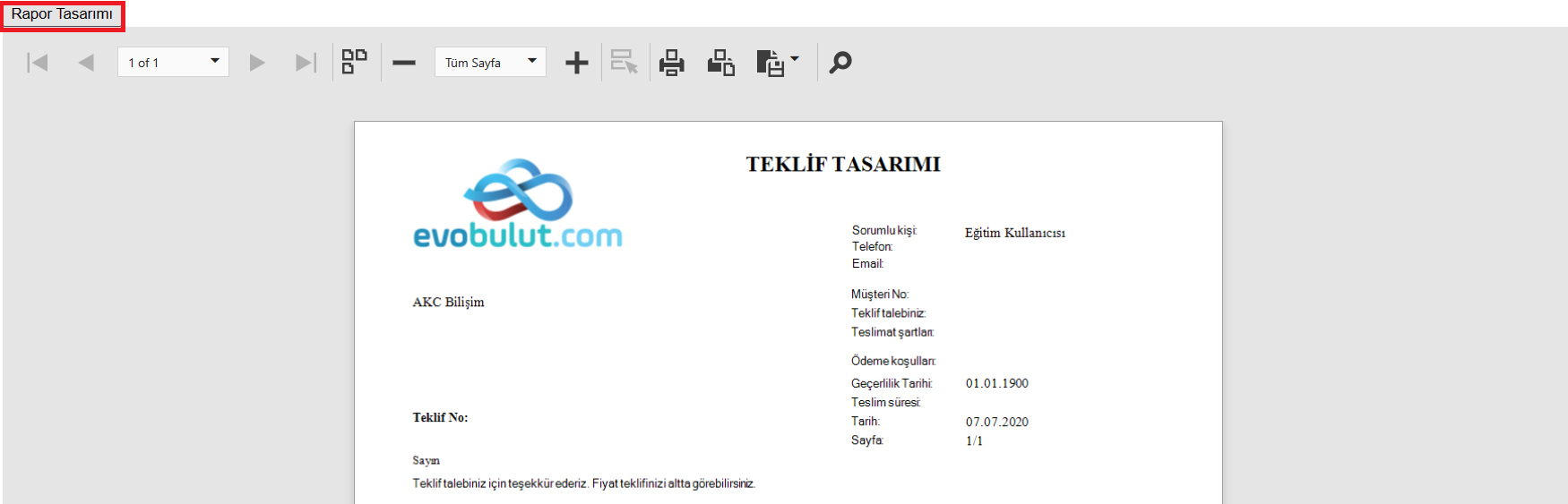This screenshot has width=1568, height=504.
Task: Click the export document icon
Action: click(x=770, y=63)
